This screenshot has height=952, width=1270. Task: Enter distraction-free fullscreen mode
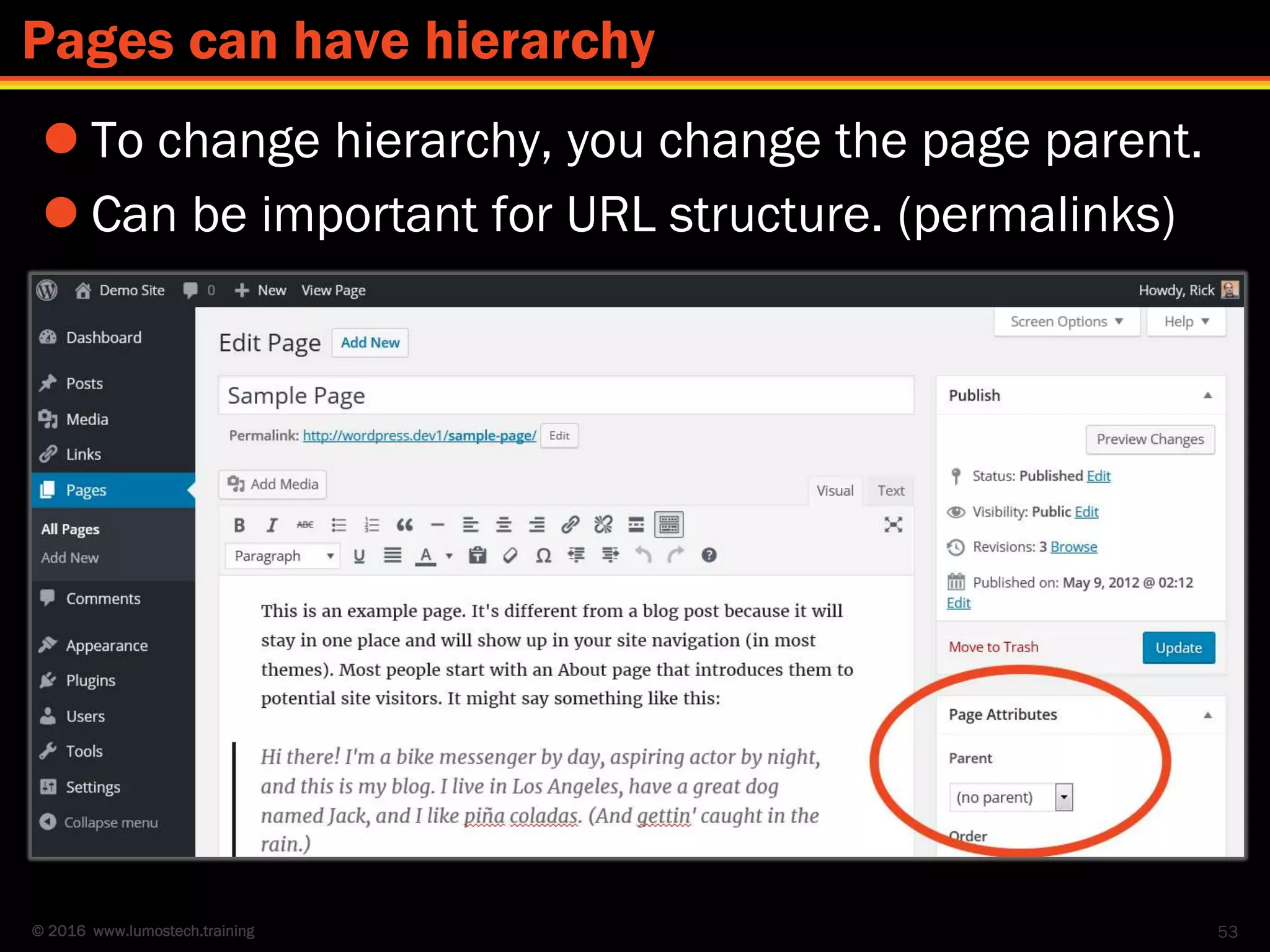(x=893, y=525)
